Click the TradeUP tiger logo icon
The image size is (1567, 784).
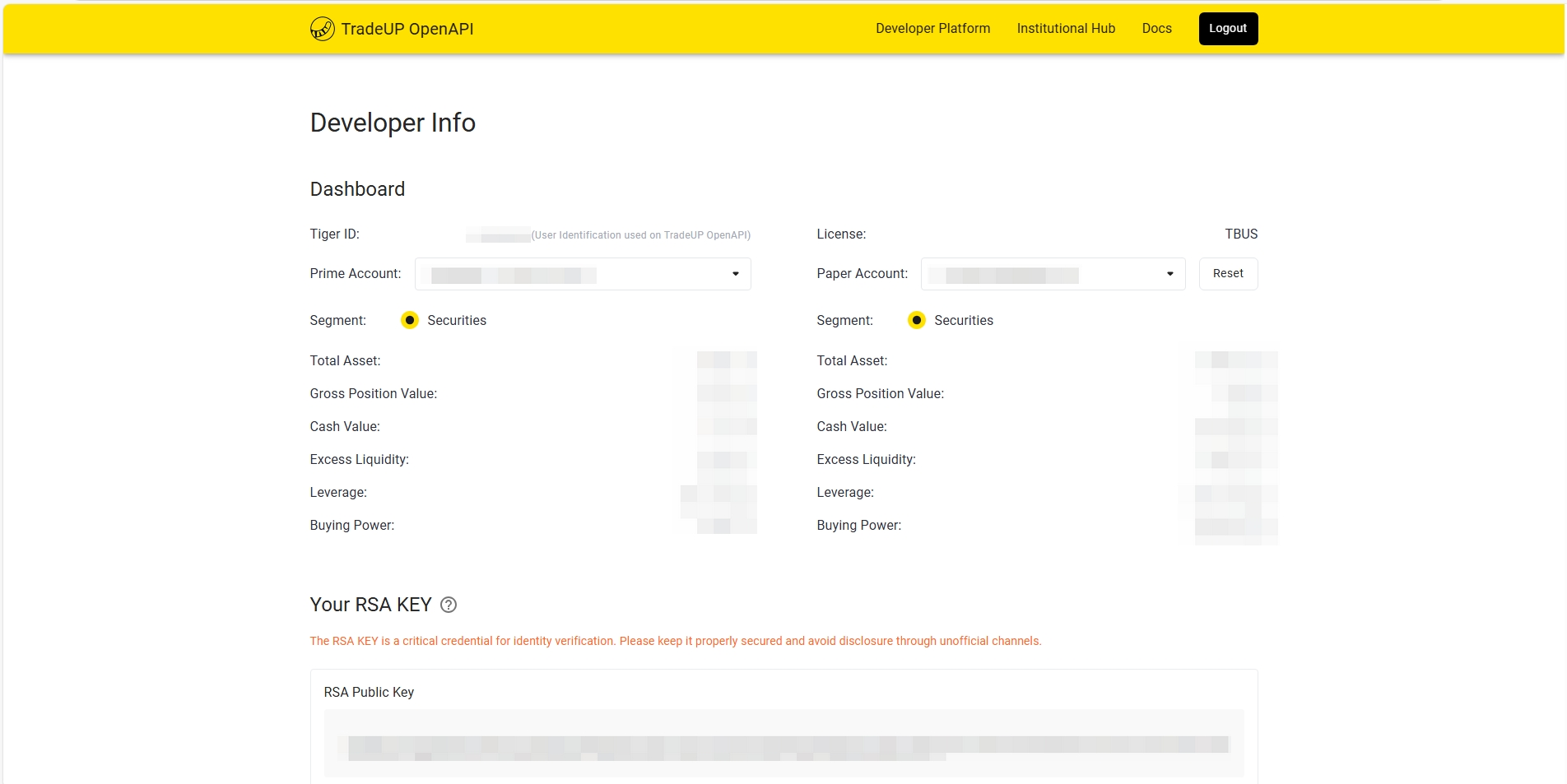coord(322,29)
